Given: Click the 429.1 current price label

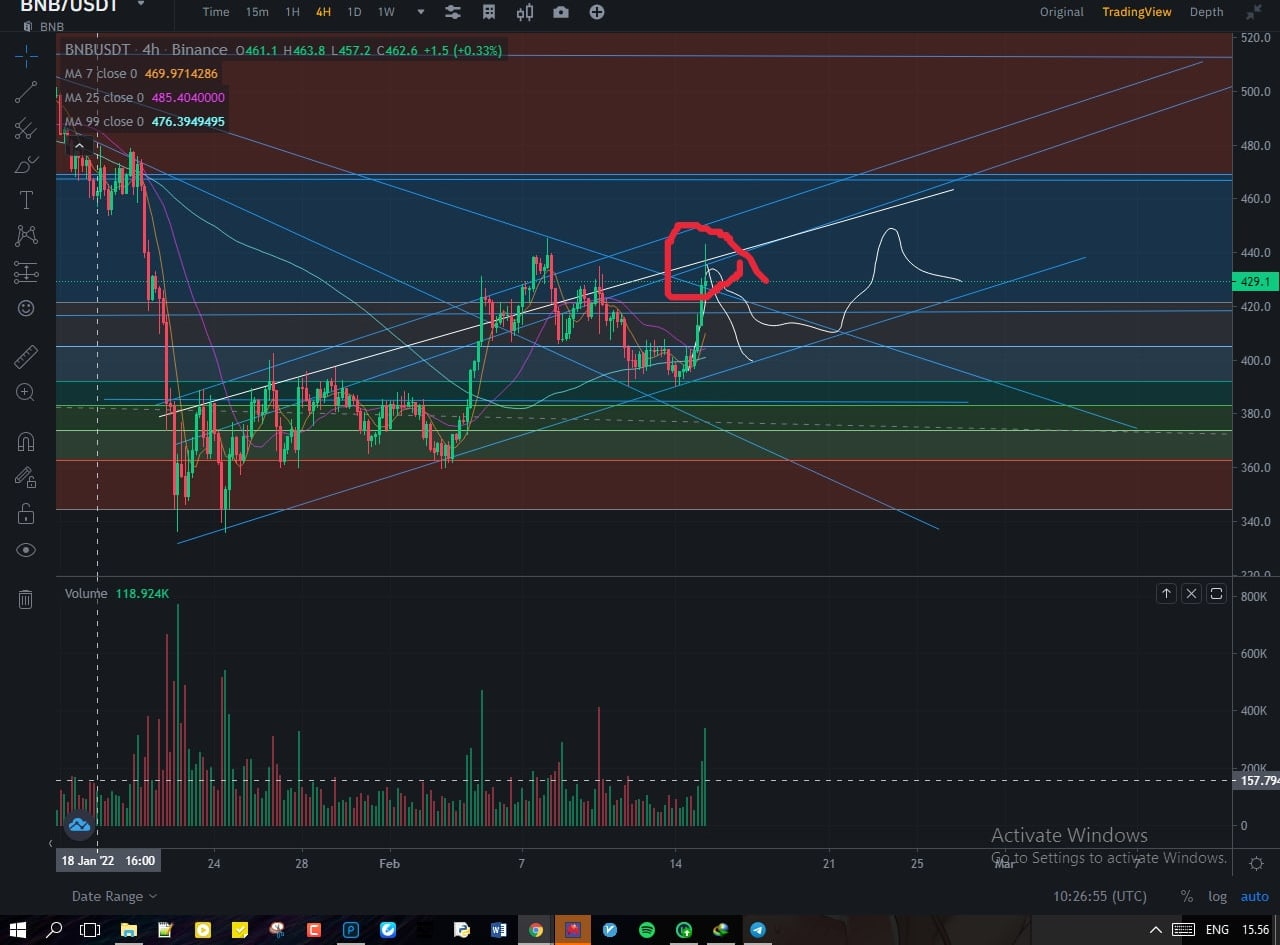Looking at the screenshot, I should tap(1255, 282).
